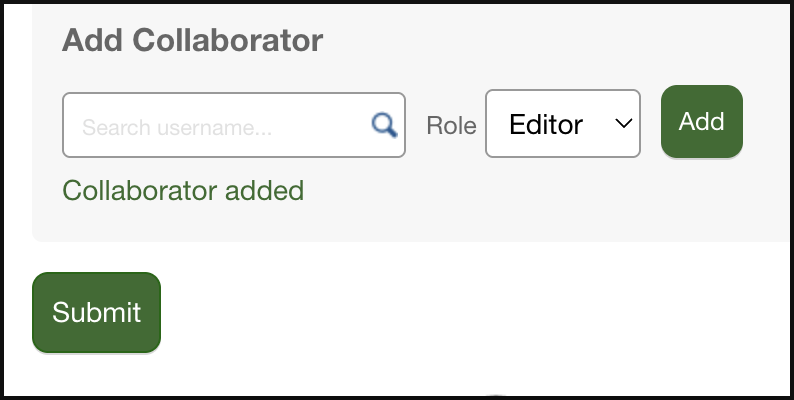This screenshot has height=400, width=794.
Task: Add the collaborator with Add button
Action: [x=701, y=121]
